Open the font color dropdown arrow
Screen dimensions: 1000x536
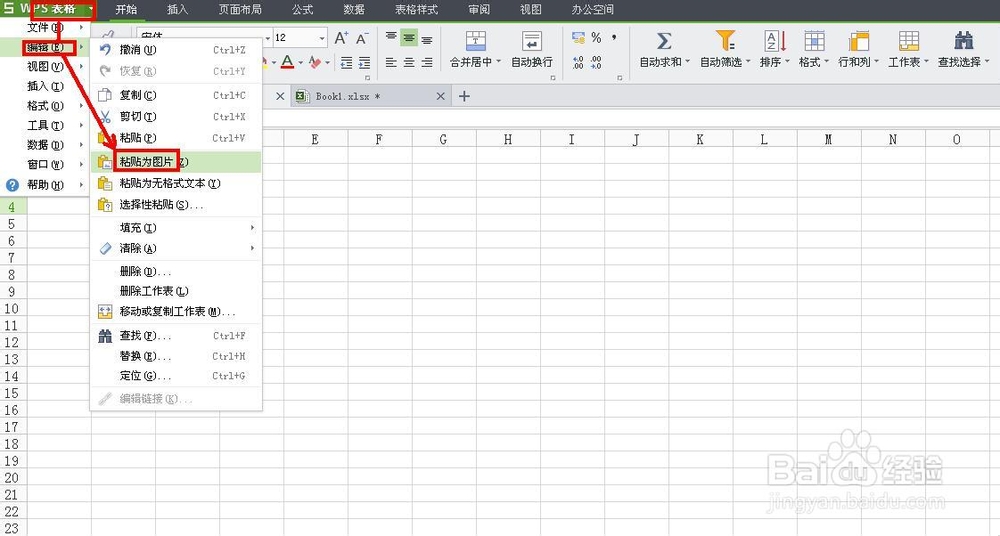[x=300, y=63]
